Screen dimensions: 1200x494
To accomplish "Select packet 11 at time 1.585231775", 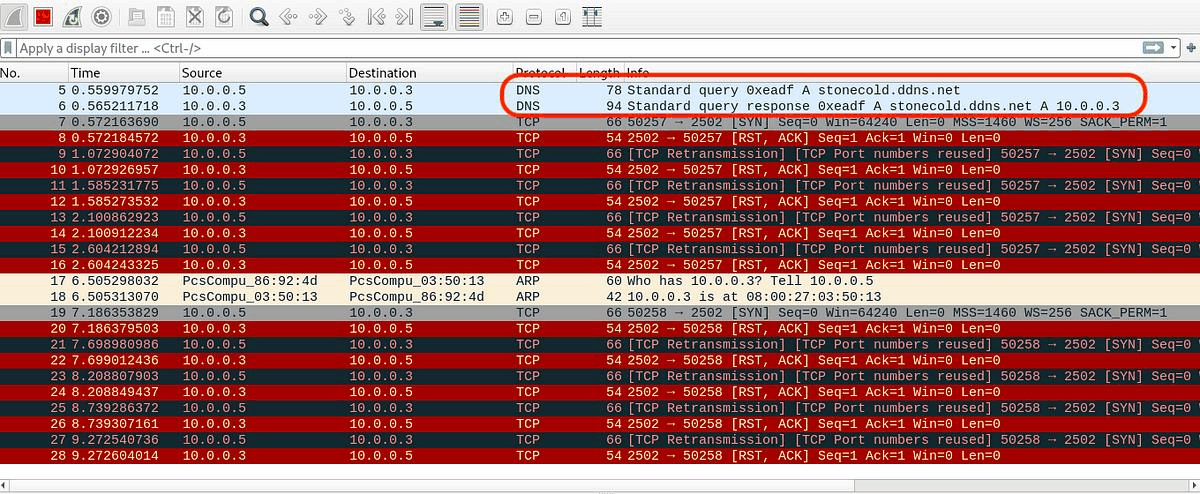I will coord(600,185).
